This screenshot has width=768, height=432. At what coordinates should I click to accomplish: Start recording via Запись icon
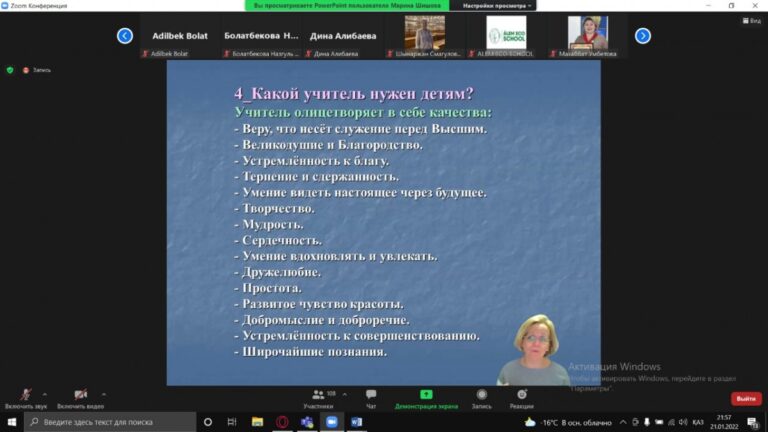tap(481, 396)
